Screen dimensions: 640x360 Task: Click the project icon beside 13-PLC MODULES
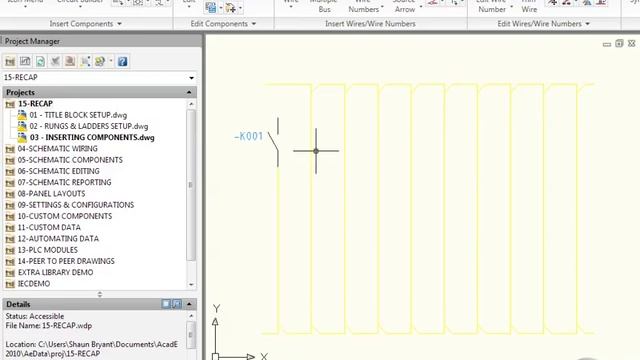coord(10,250)
